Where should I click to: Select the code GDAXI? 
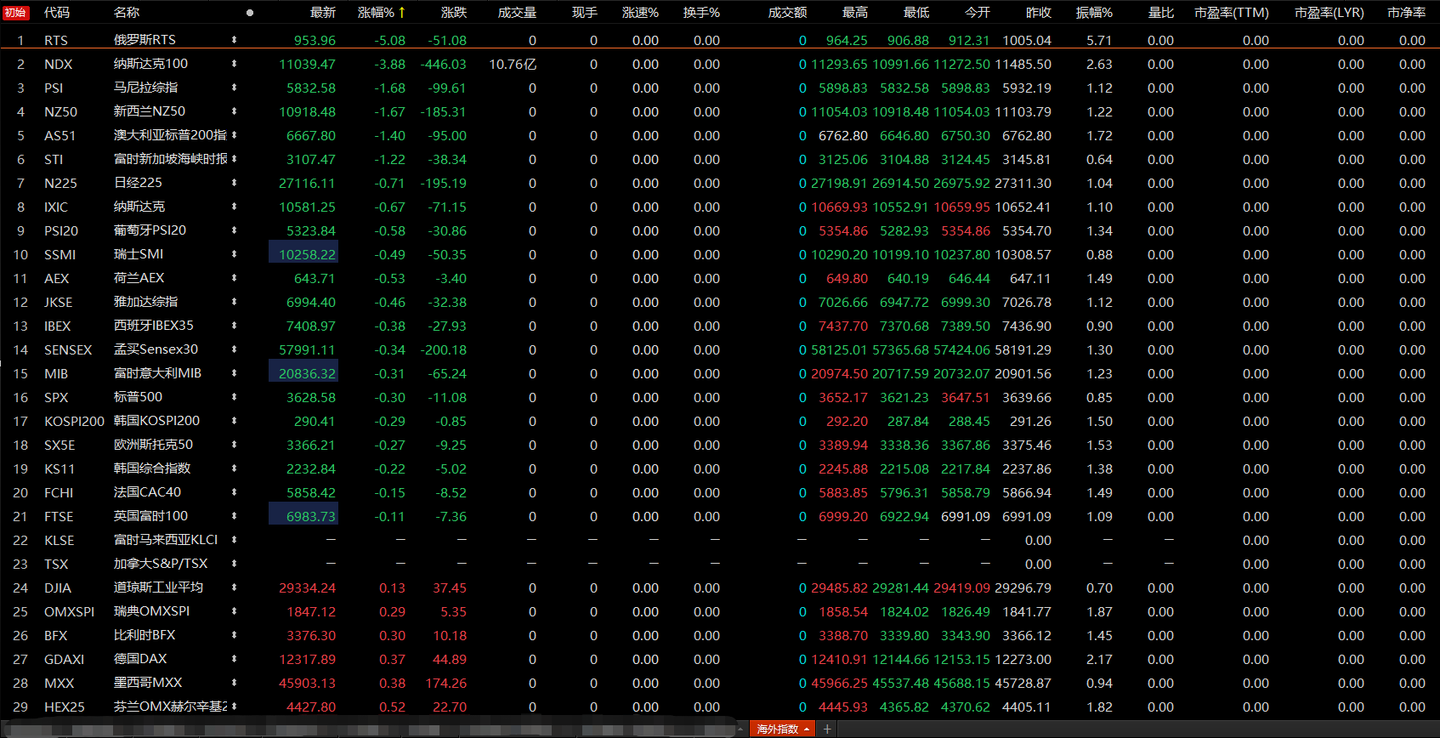pyautogui.click(x=64, y=659)
